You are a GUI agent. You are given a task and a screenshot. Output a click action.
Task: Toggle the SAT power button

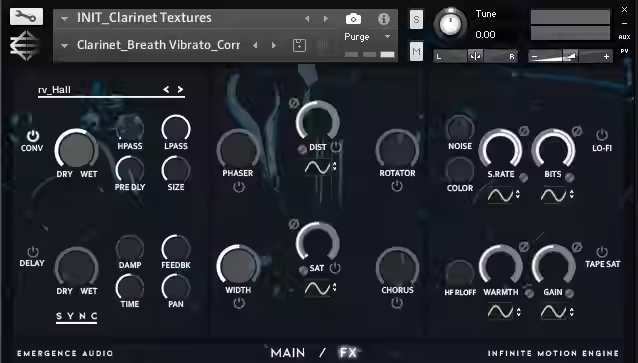click(x=334, y=268)
